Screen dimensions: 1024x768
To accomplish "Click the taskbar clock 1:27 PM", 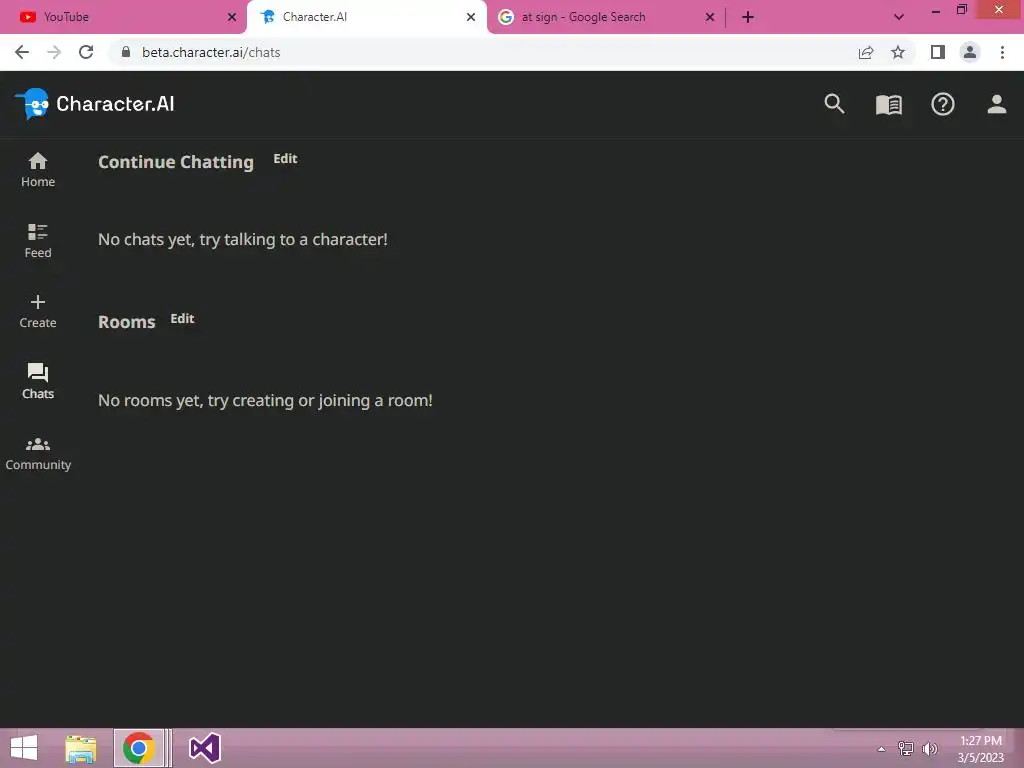I will pyautogui.click(x=980, y=749).
